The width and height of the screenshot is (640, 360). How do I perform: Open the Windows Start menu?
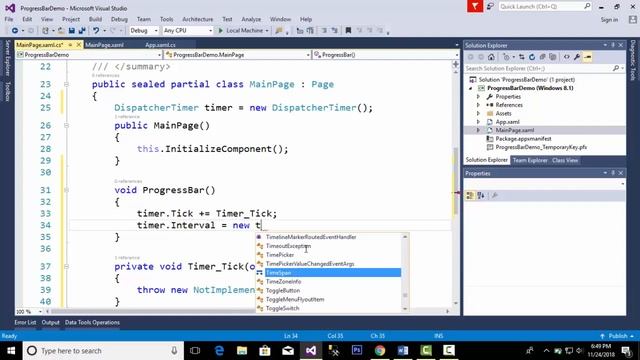point(11,351)
